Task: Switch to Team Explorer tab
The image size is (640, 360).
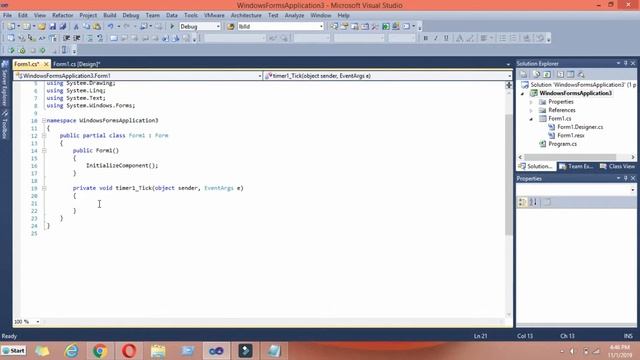Action: [576, 166]
